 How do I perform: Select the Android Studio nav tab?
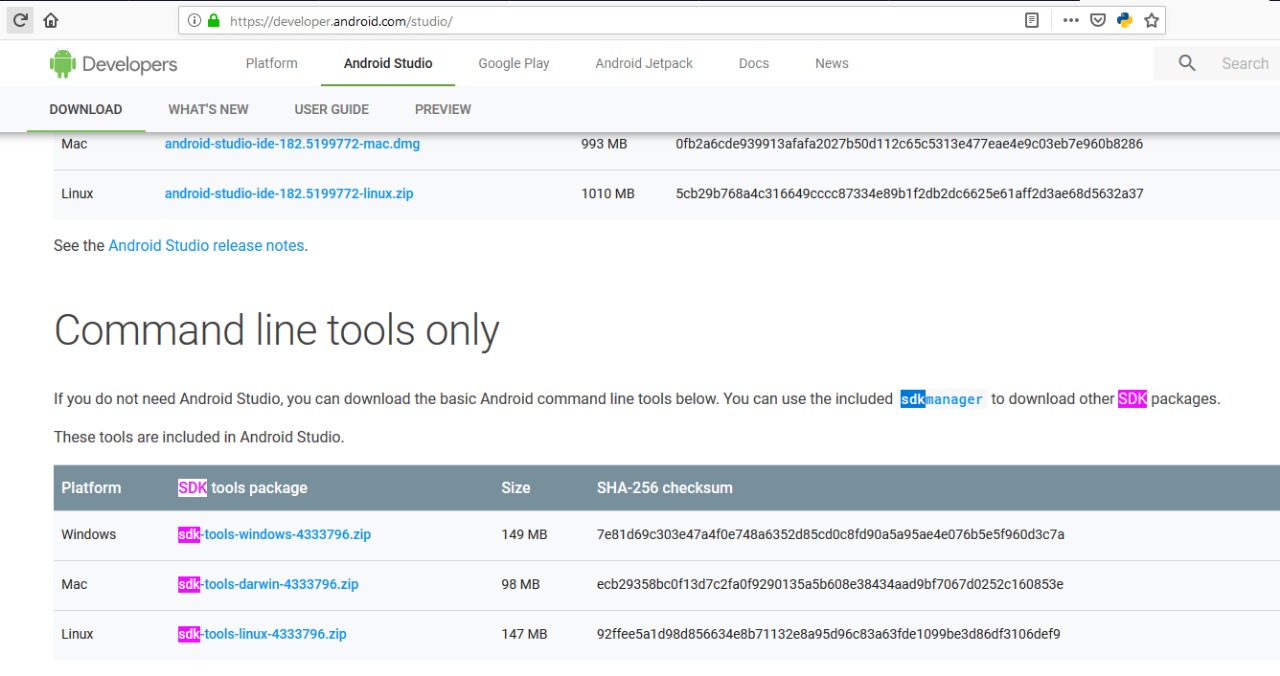pyautogui.click(x=388, y=63)
